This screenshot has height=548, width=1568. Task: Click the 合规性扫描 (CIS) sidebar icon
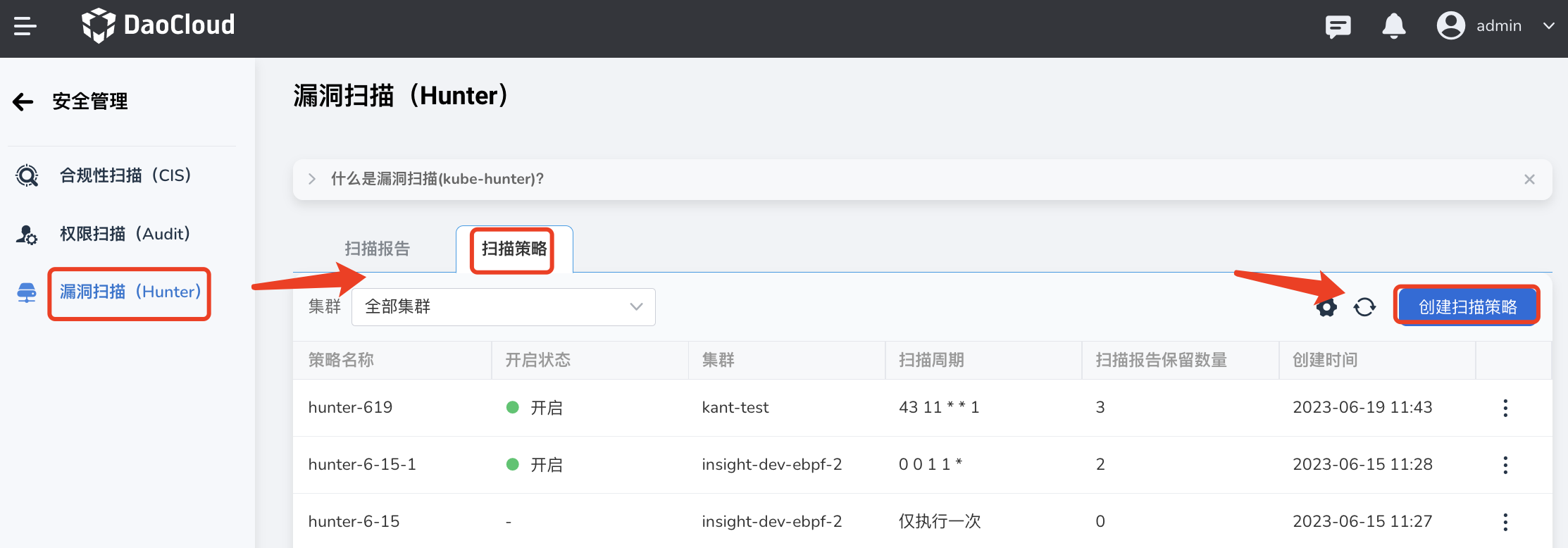tap(27, 175)
